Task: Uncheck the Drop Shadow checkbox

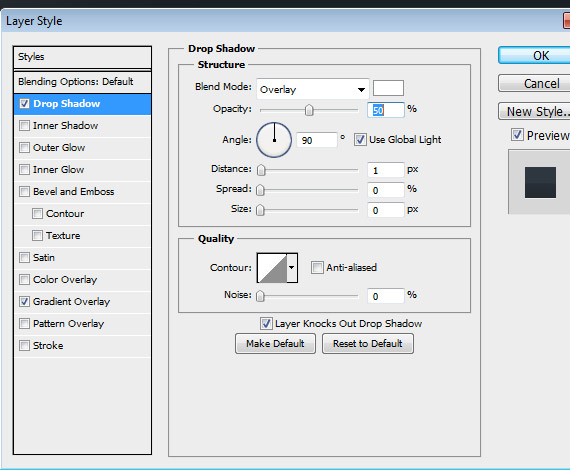Action: (x=24, y=104)
